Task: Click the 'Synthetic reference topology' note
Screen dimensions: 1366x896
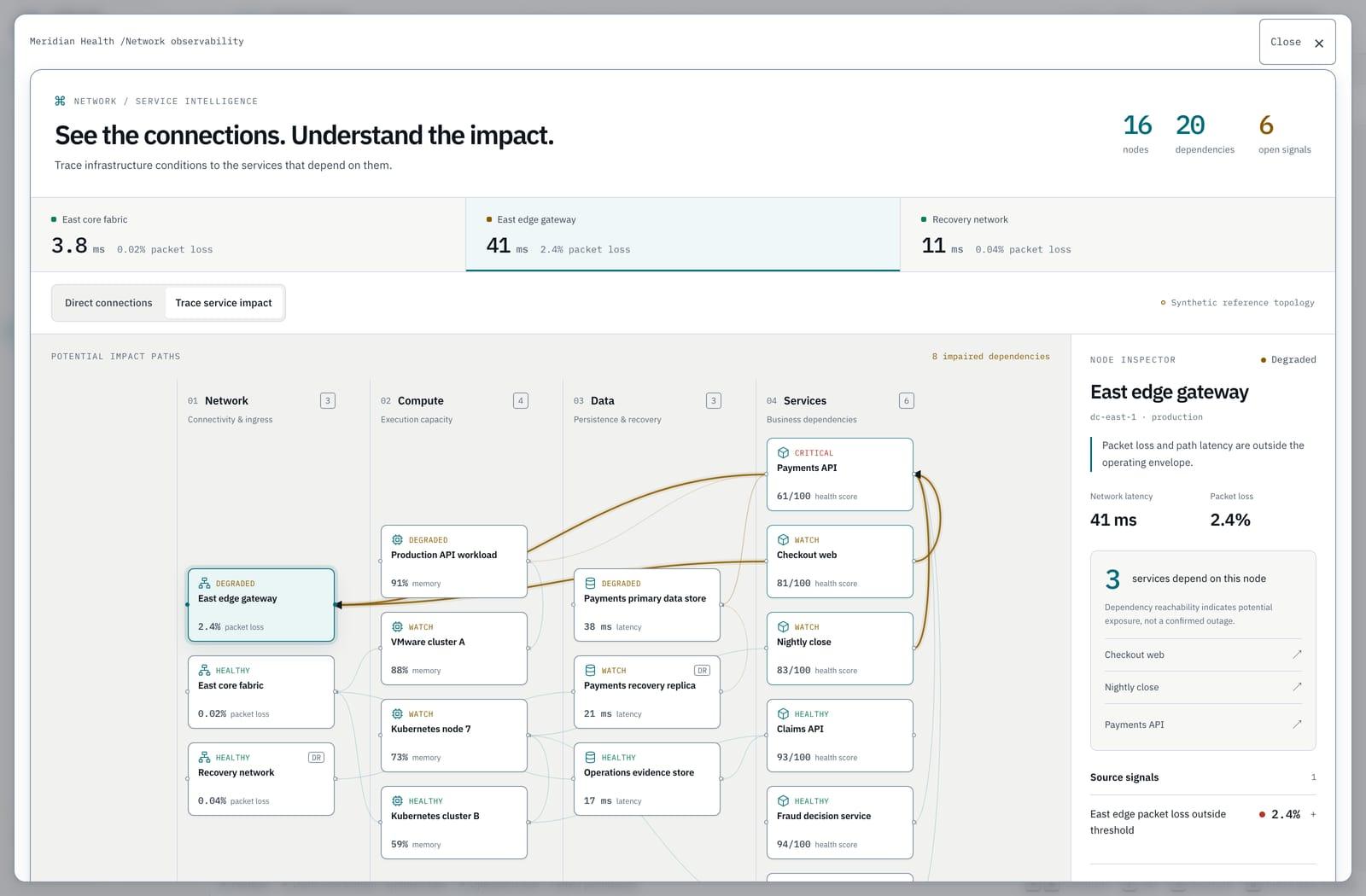Action: coord(1238,302)
